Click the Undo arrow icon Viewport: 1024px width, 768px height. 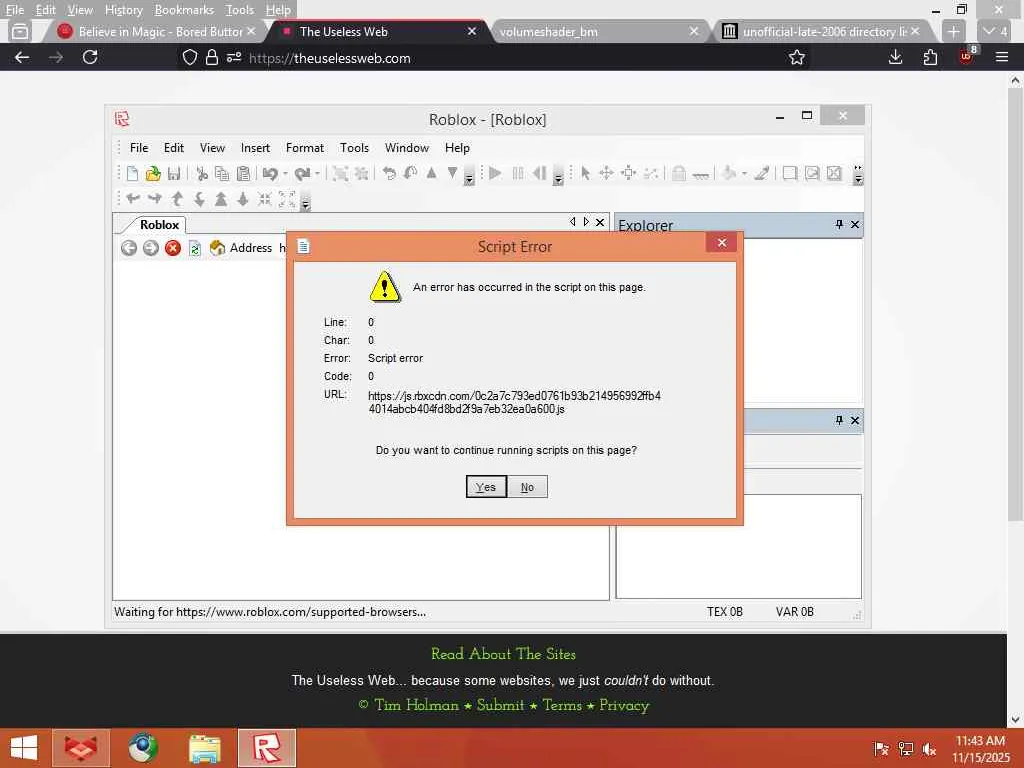(270, 173)
